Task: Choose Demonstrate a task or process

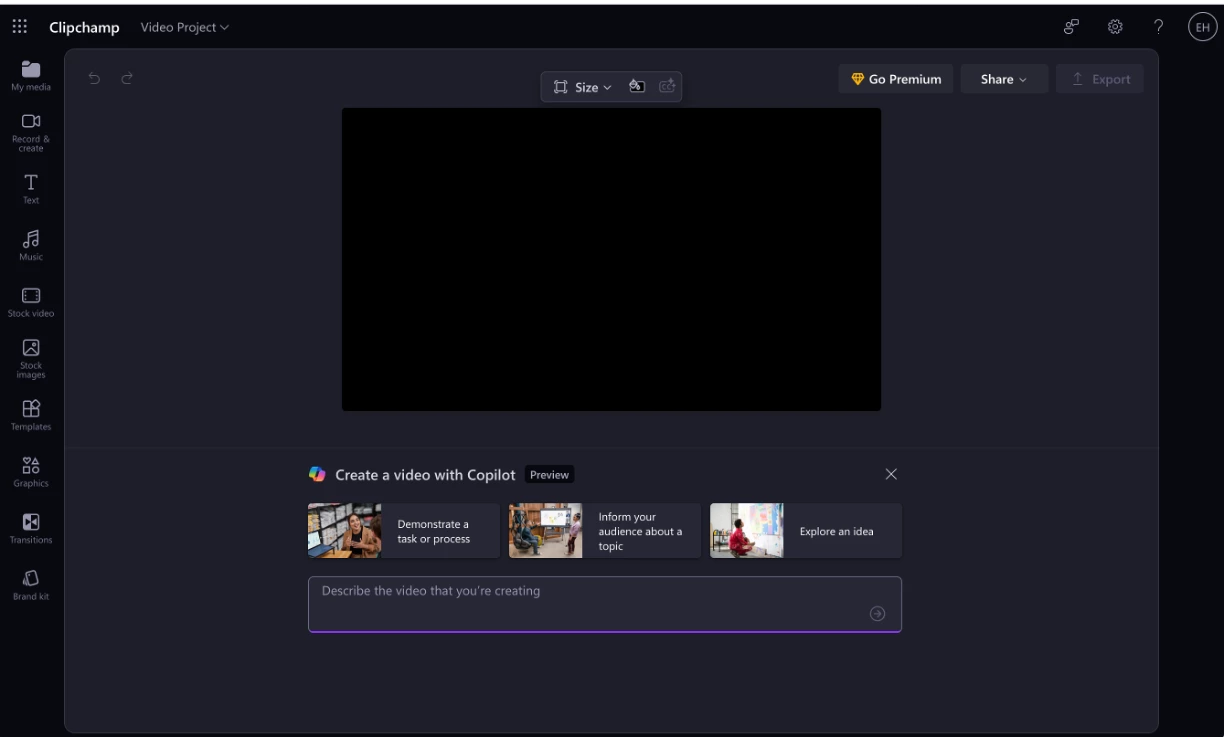Action: [404, 531]
